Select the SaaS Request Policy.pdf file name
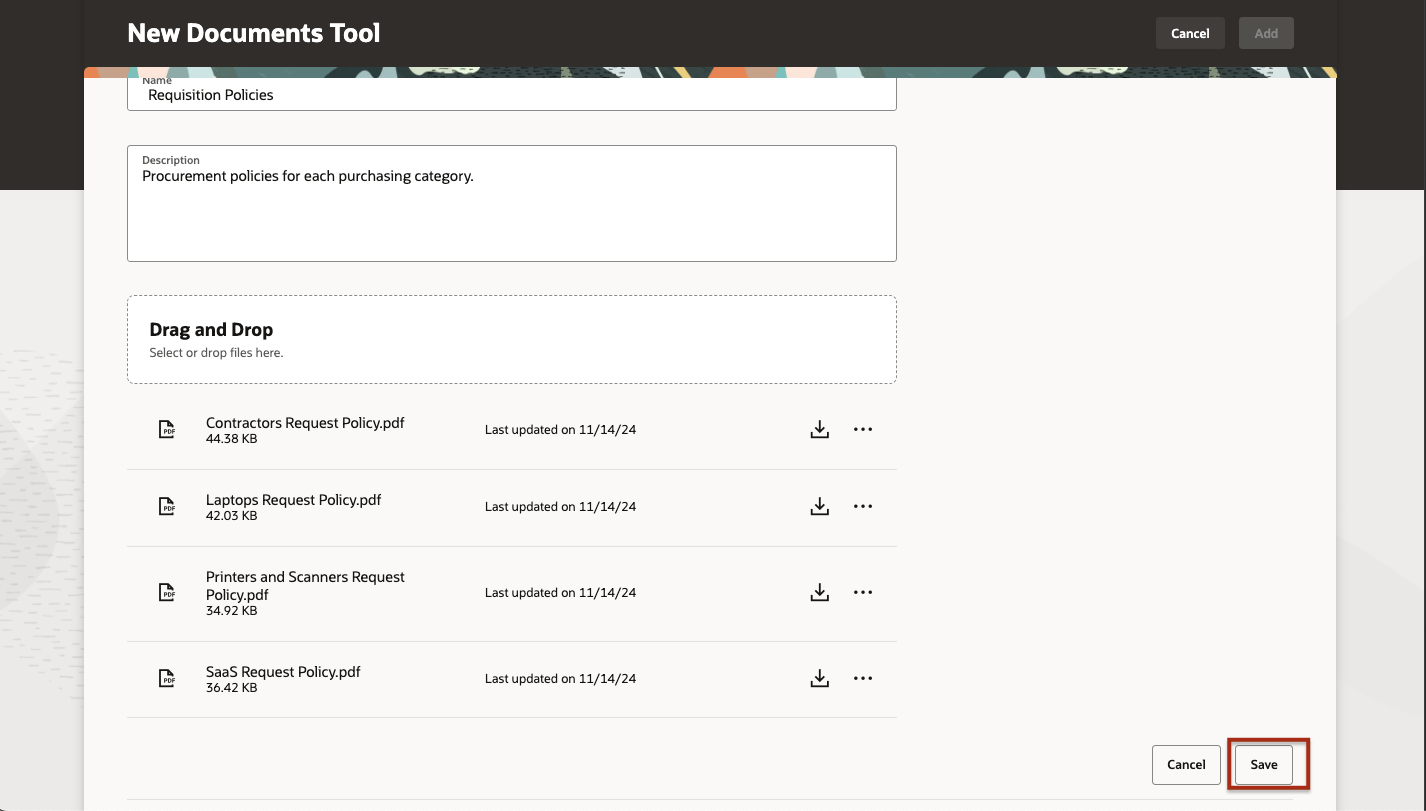Viewport: 1426px width, 811px height. pos(283,672)
